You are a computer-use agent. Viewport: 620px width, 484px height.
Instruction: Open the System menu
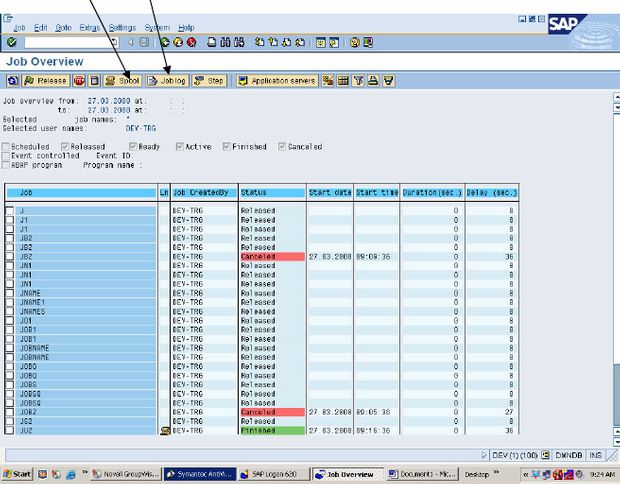click(x=157, y=28)
